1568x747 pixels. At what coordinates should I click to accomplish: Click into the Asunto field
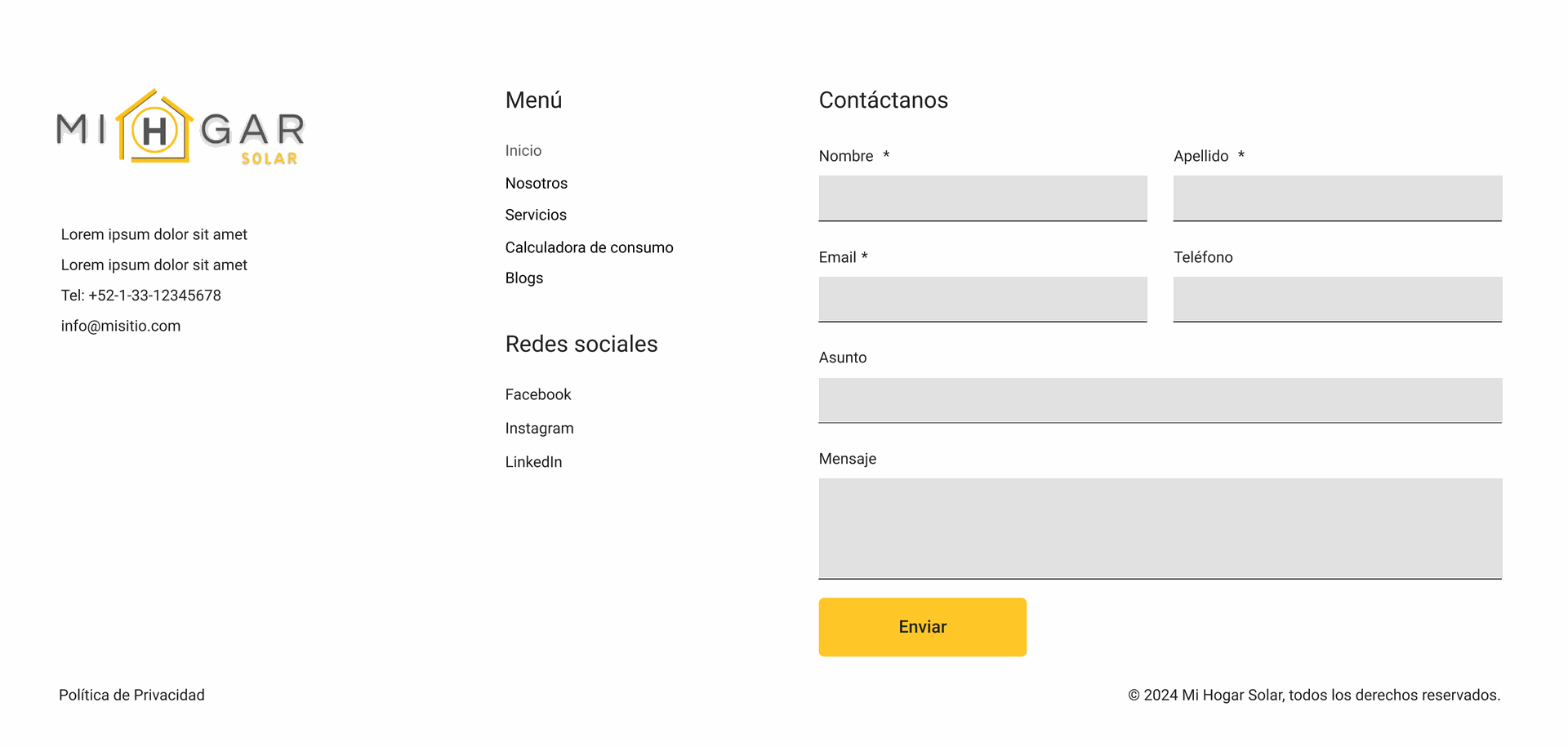tap(1160, 401)
